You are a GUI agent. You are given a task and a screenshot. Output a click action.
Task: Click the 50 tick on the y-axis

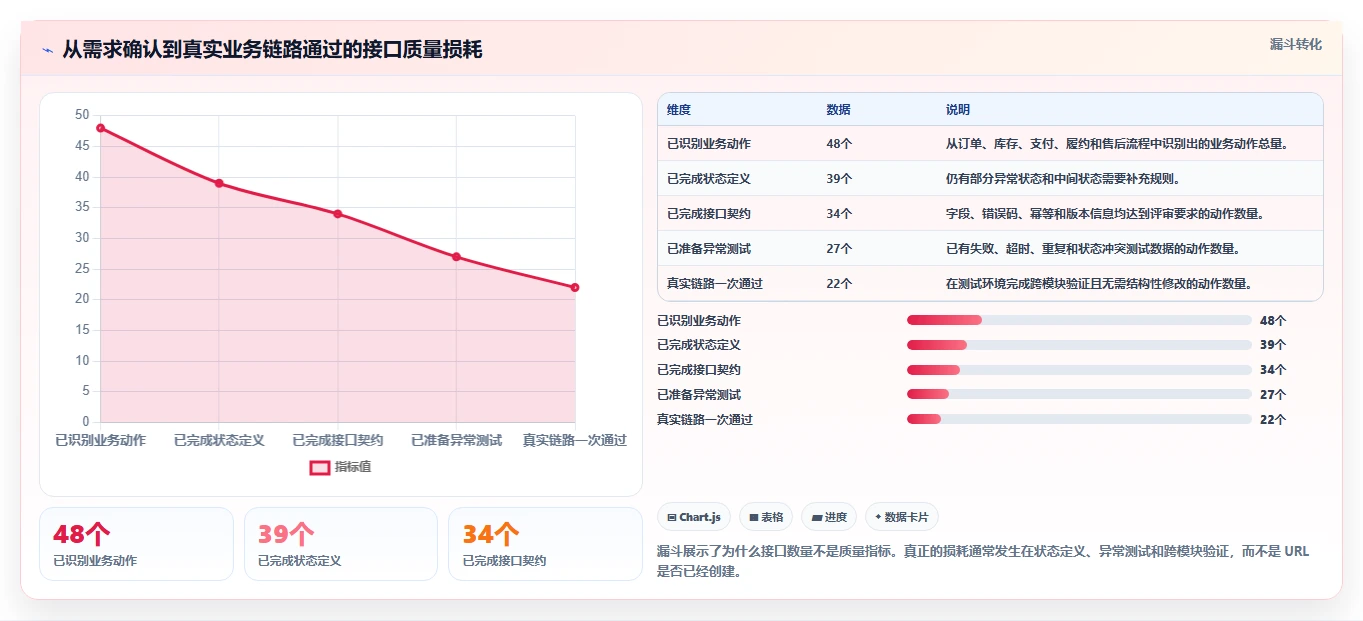point(82,115)
